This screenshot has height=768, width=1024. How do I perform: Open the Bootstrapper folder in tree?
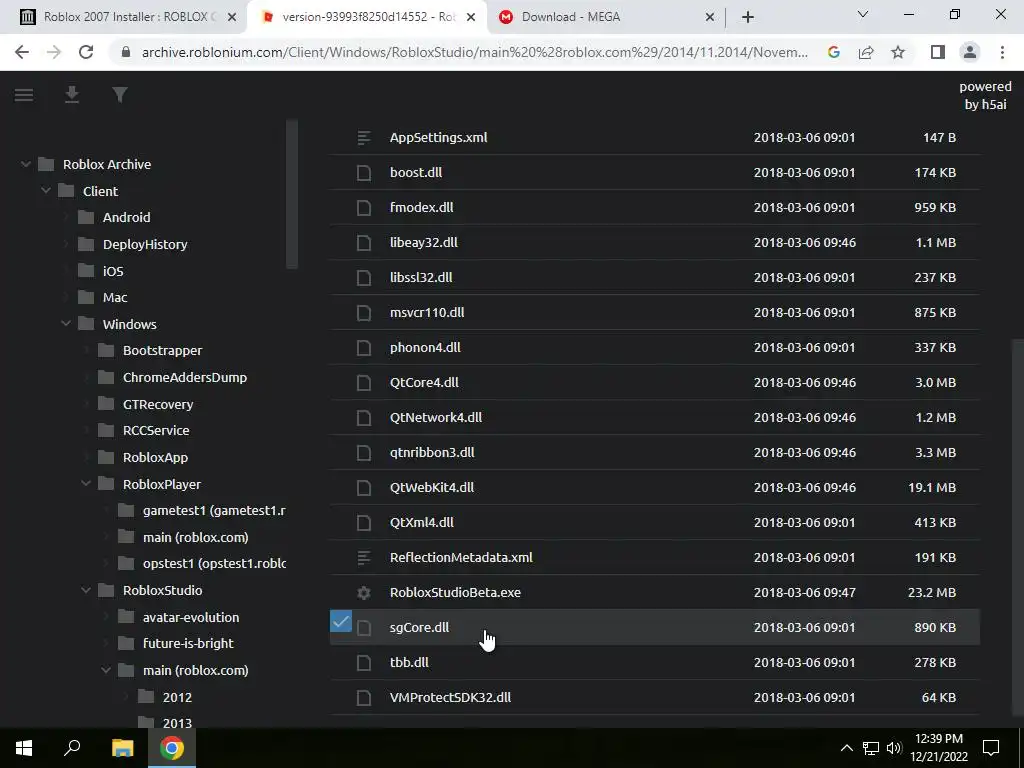(x=163, y=351)
